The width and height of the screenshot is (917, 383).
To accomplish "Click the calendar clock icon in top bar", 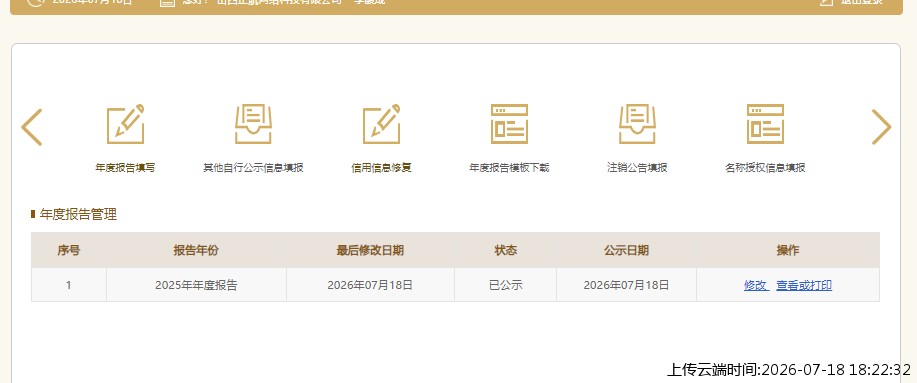I will (35, 2).
